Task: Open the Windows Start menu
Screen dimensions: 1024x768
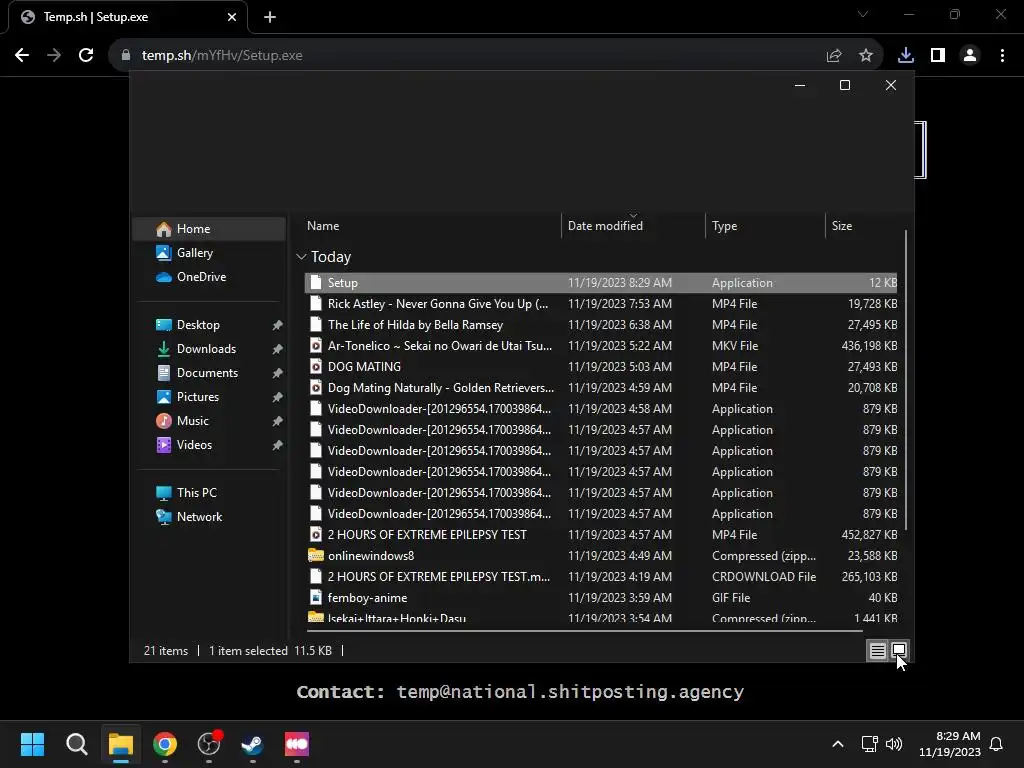Action: (x=32, y=744)
